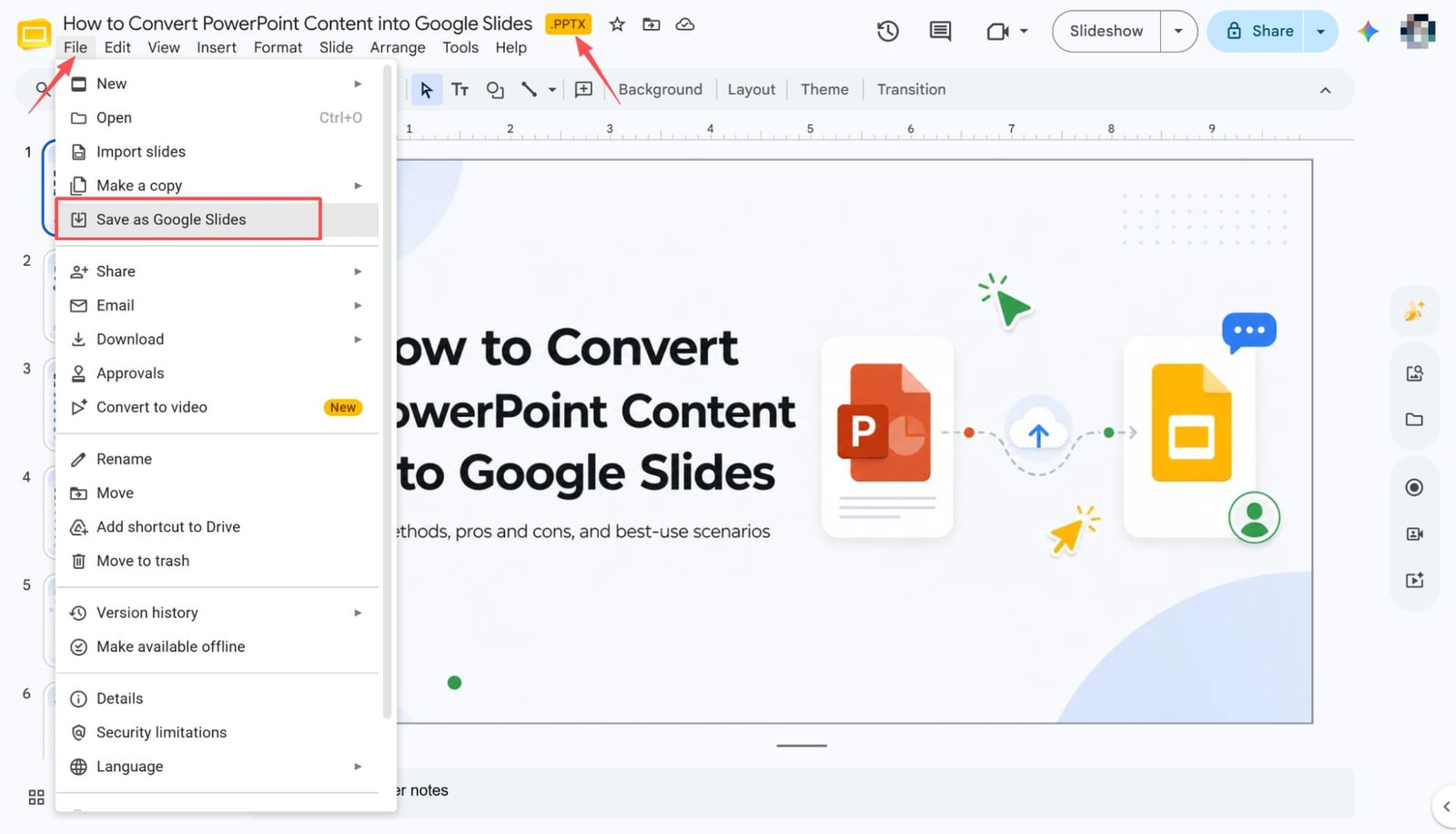Open the version history clock icon

click(x=888, y=31)
